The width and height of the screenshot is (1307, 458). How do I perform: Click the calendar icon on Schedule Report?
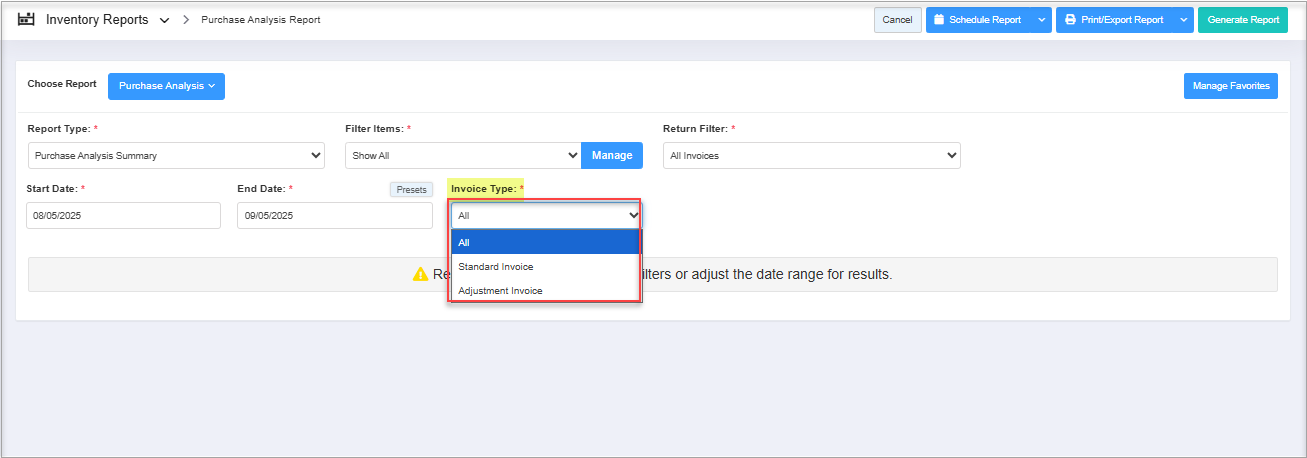tap(939, 20)
